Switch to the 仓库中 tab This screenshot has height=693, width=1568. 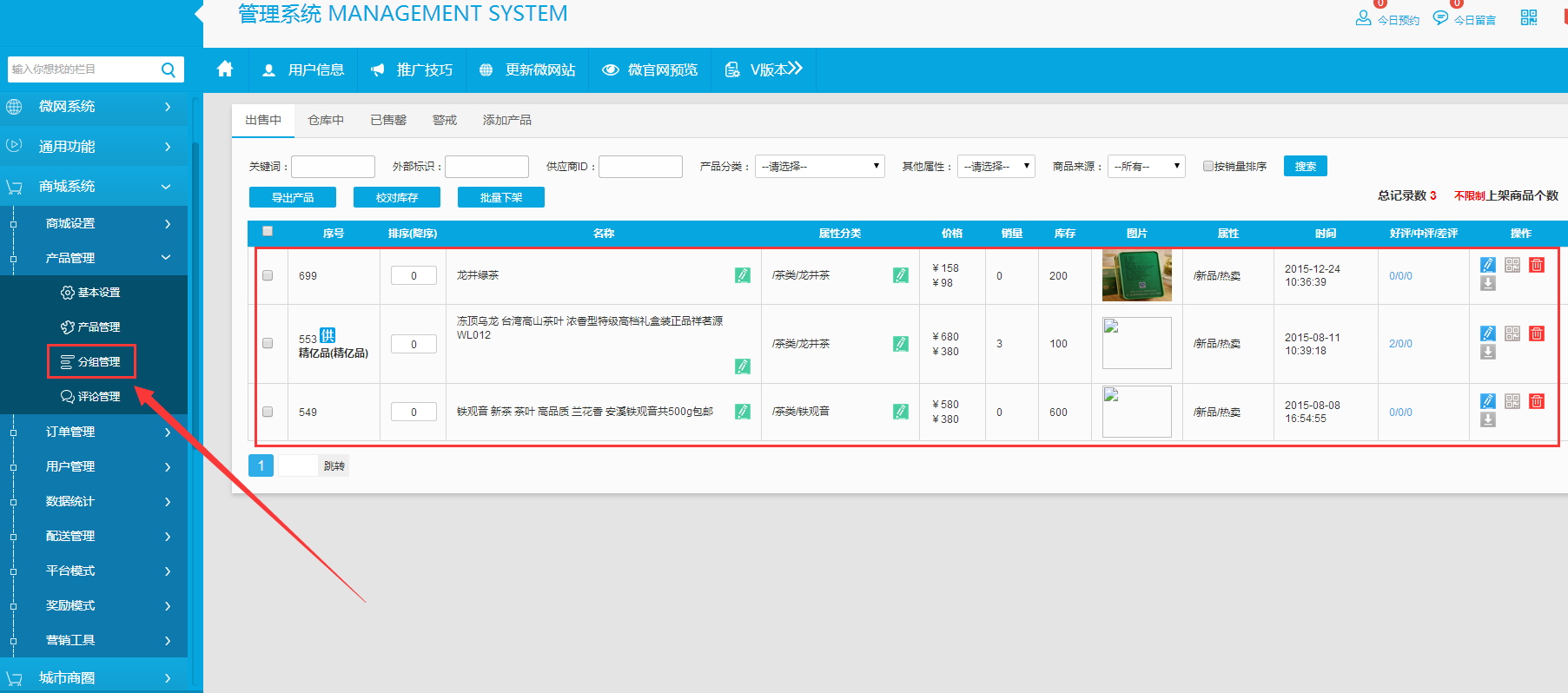[326, 120]
